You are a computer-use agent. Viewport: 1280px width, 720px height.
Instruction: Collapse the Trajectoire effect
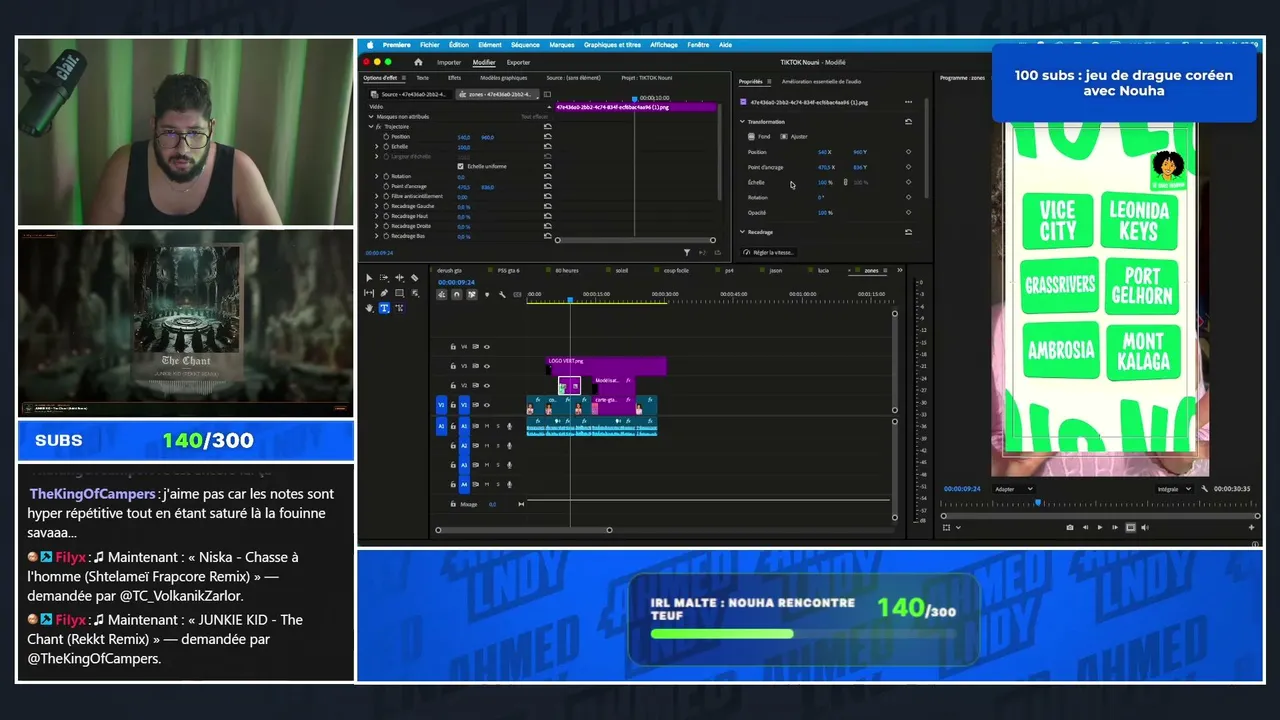click(x=370, y=127)
